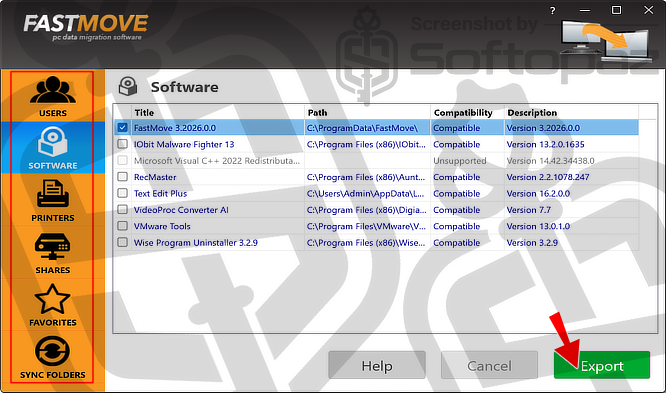Click the Help button
The width and height of the screenshot is (666, 393).
click(377, 365)
